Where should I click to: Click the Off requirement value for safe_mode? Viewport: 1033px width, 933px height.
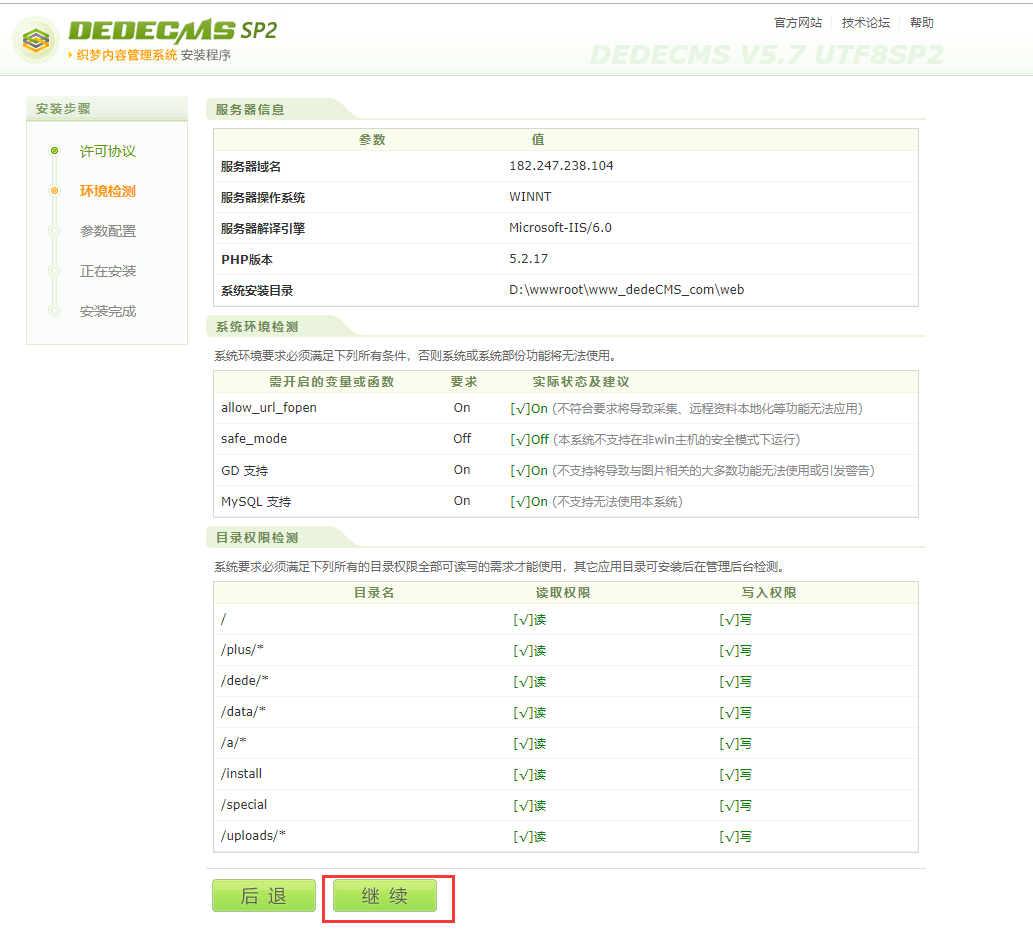click(x=462, y=439)
